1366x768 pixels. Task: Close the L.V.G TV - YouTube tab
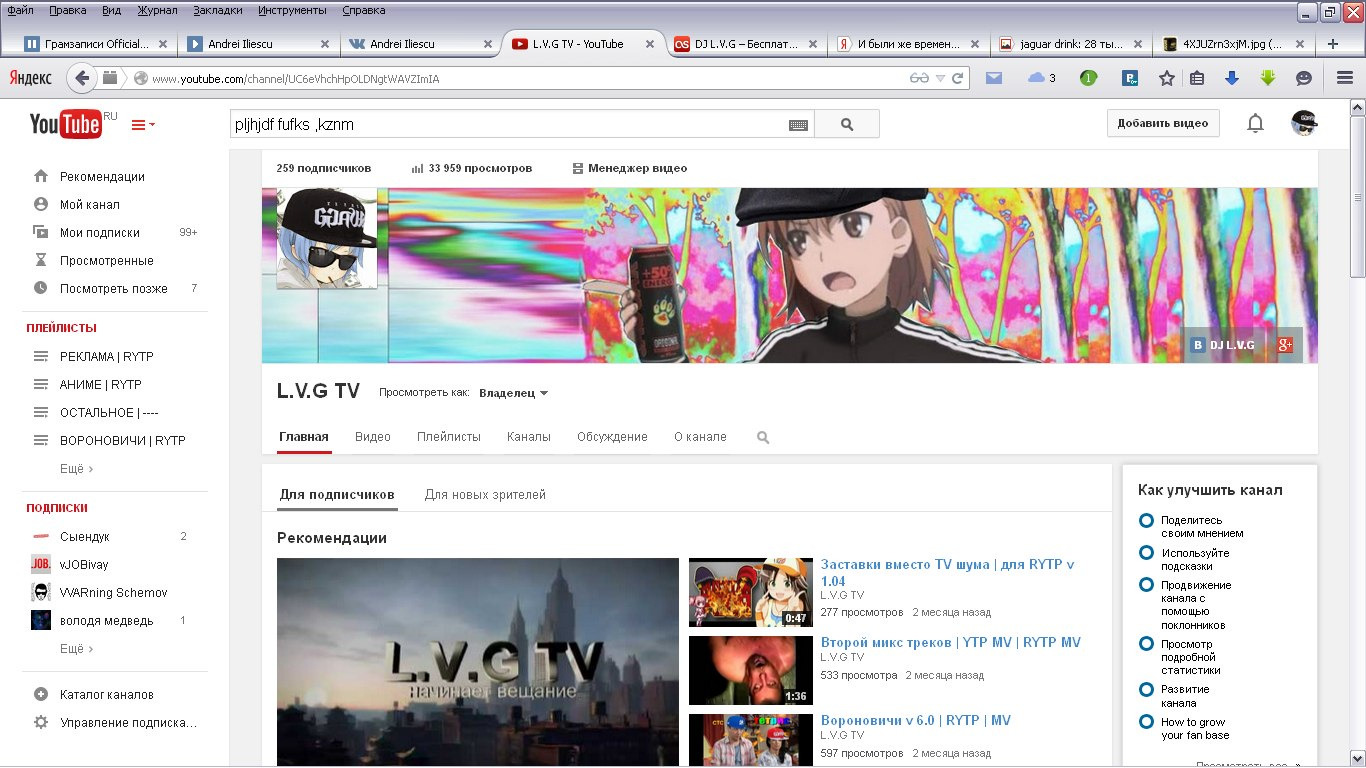coord(650,44)
